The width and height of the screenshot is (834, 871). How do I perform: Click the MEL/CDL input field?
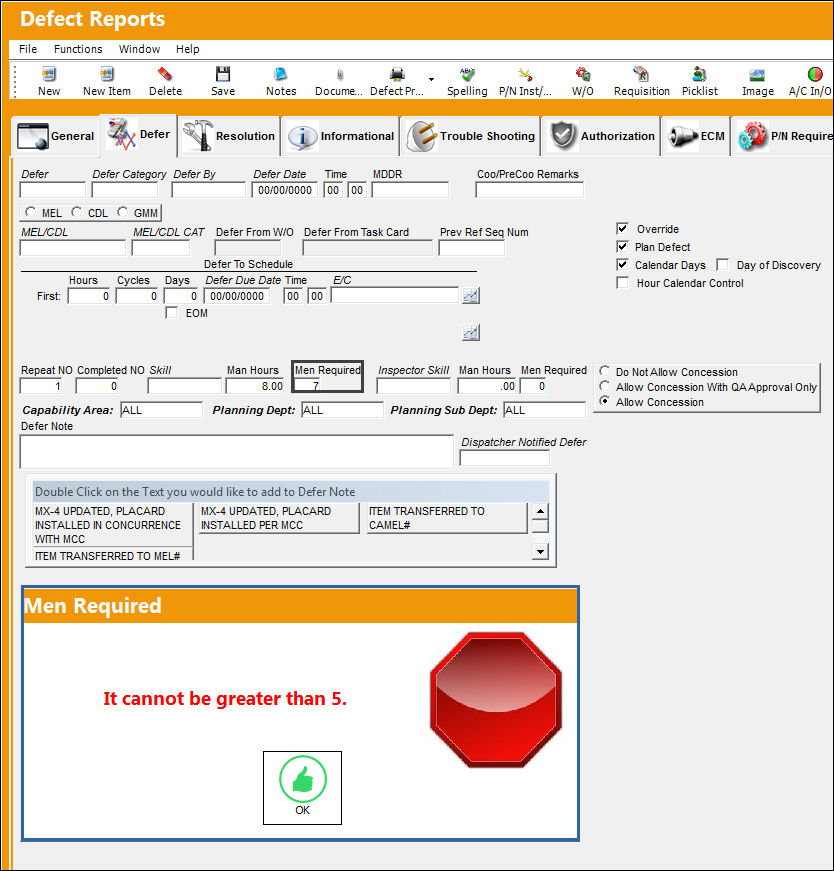click(x=72, y=248)
